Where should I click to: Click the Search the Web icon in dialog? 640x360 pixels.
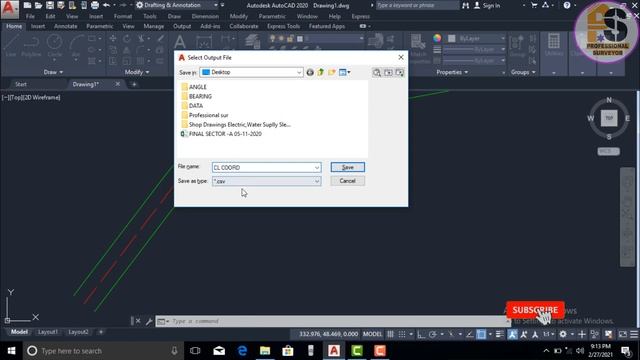click(377, 72)
